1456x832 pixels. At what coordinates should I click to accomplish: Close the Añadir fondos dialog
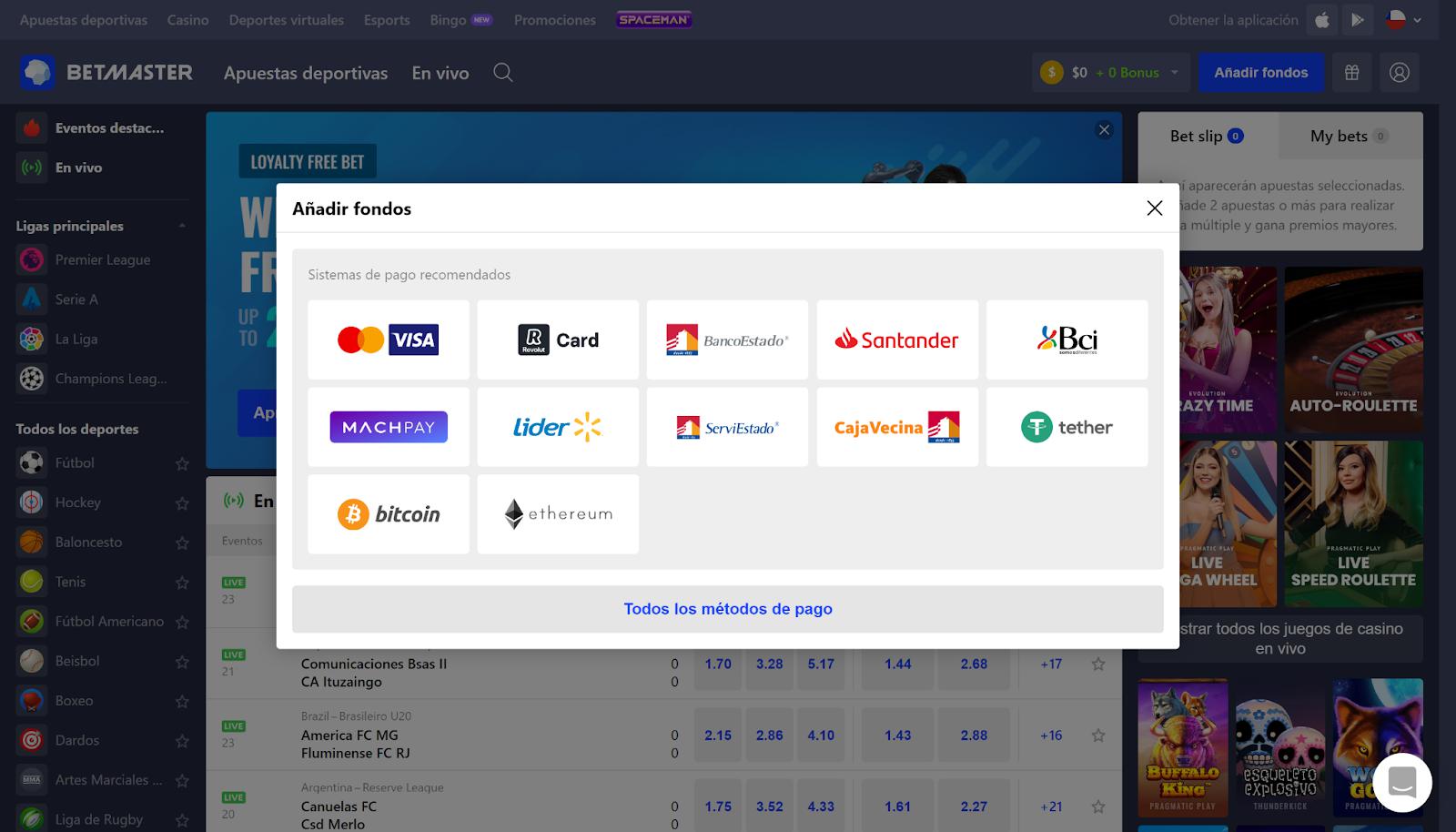[1154, 208]
